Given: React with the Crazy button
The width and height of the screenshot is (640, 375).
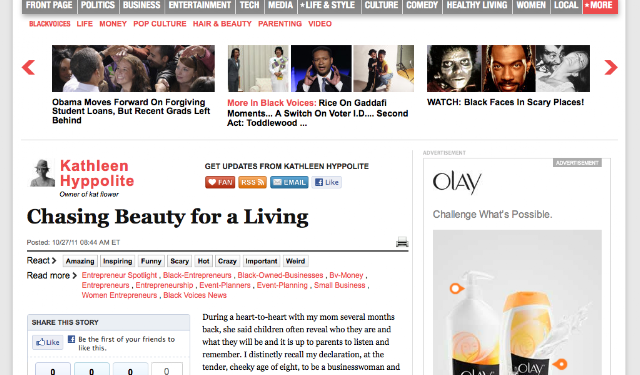Looking at the screenshot, I should (227, 261).
